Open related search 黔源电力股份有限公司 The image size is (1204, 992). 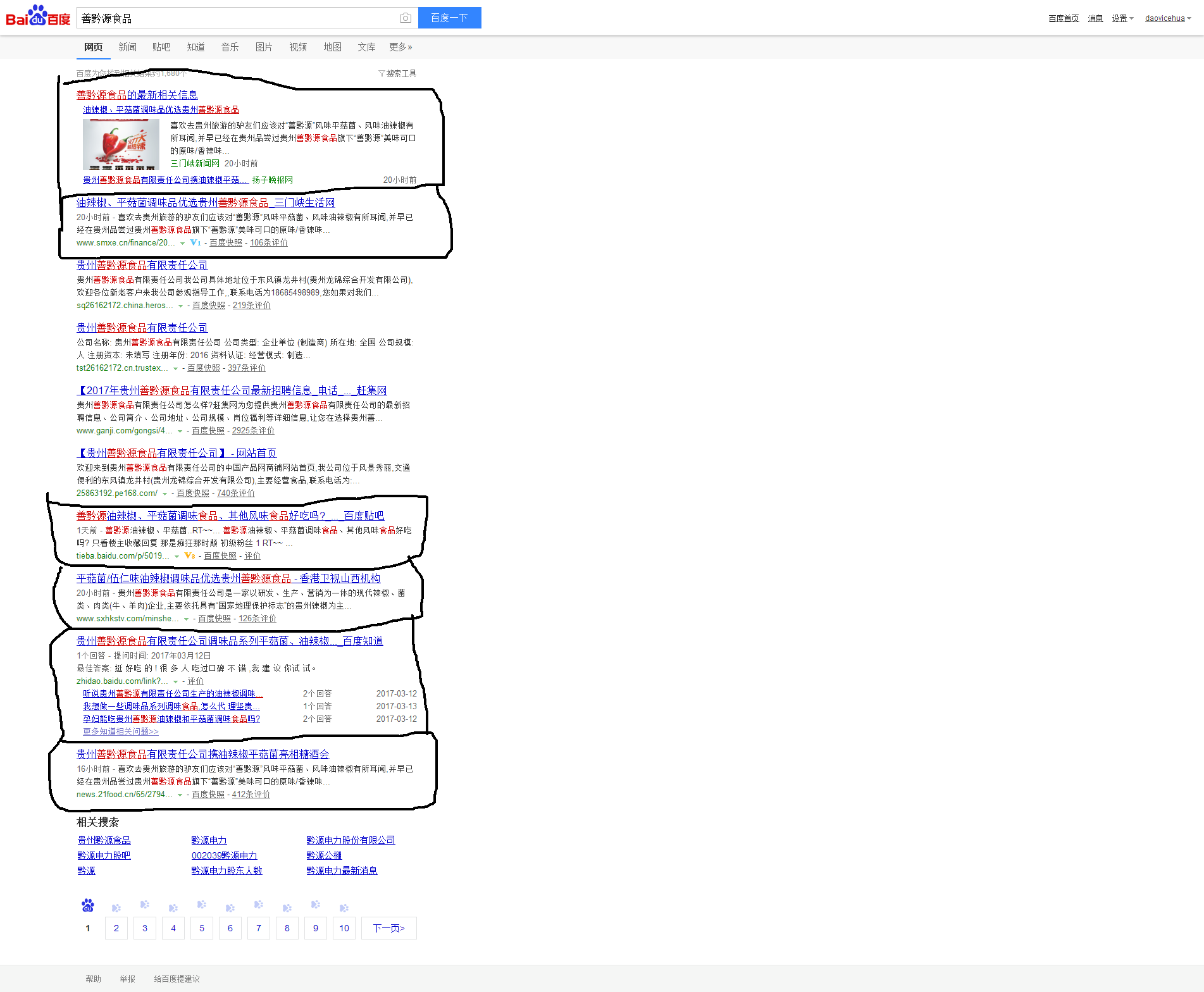pyautogui.click(x=351, y=840)
